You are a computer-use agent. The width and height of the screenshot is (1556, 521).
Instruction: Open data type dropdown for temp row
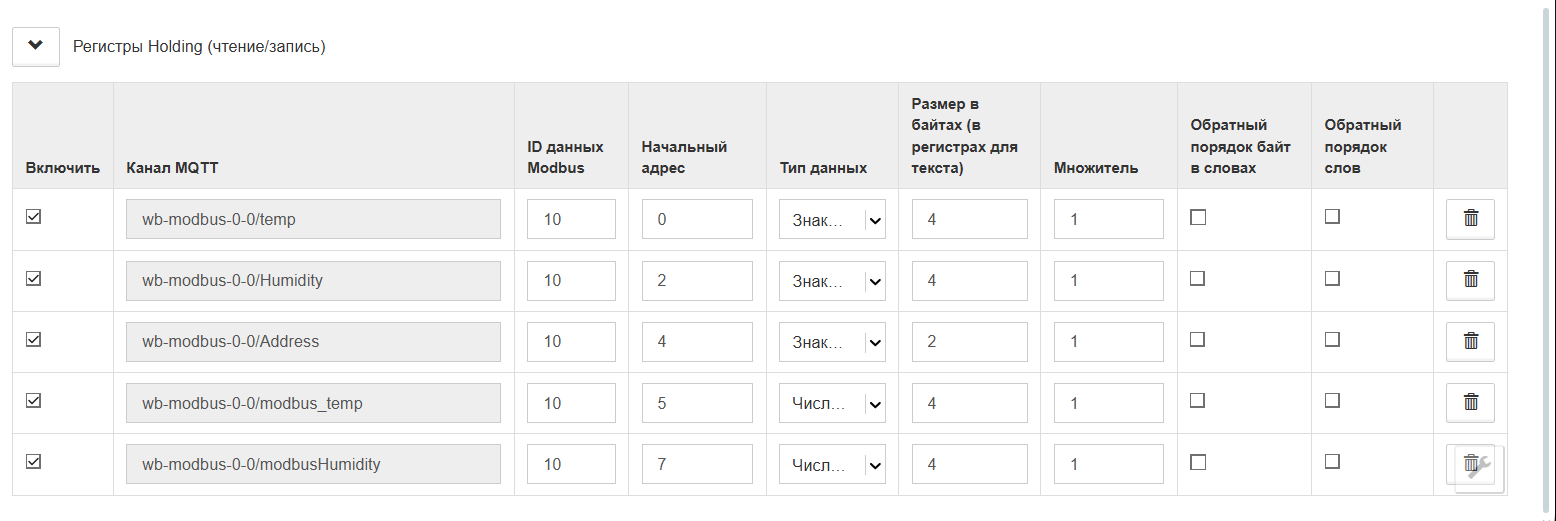click(832, 220)
